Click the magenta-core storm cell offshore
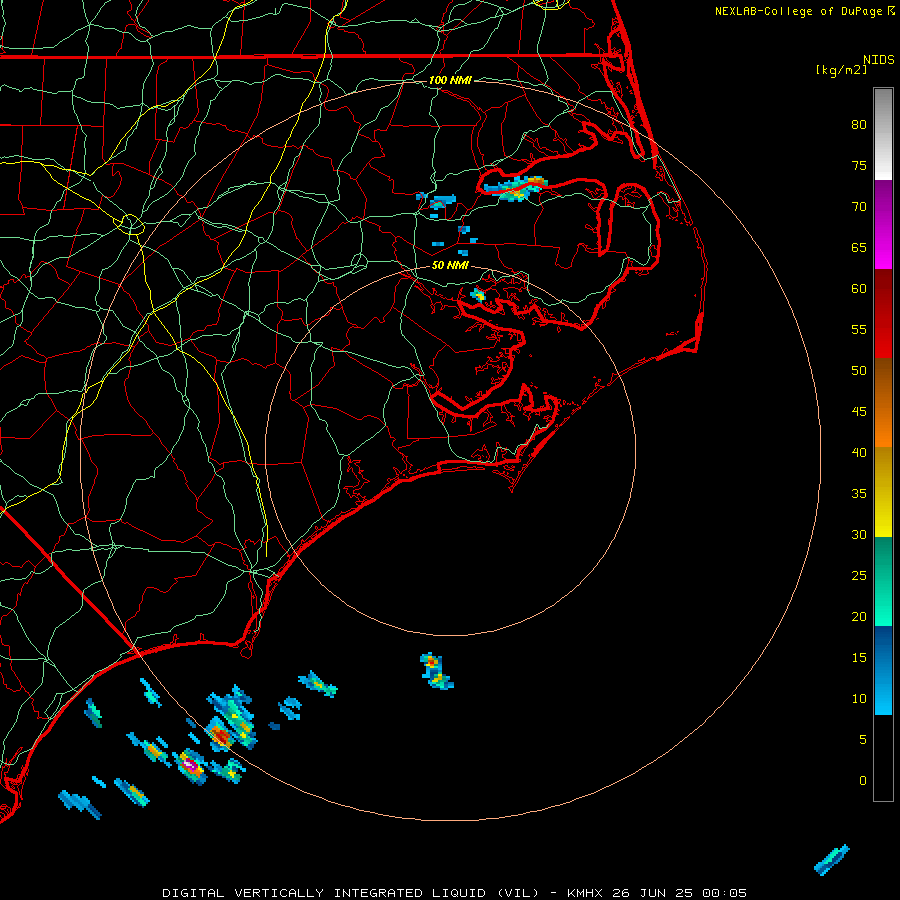Viewport: 900px width, 900px height. (190, 765)
